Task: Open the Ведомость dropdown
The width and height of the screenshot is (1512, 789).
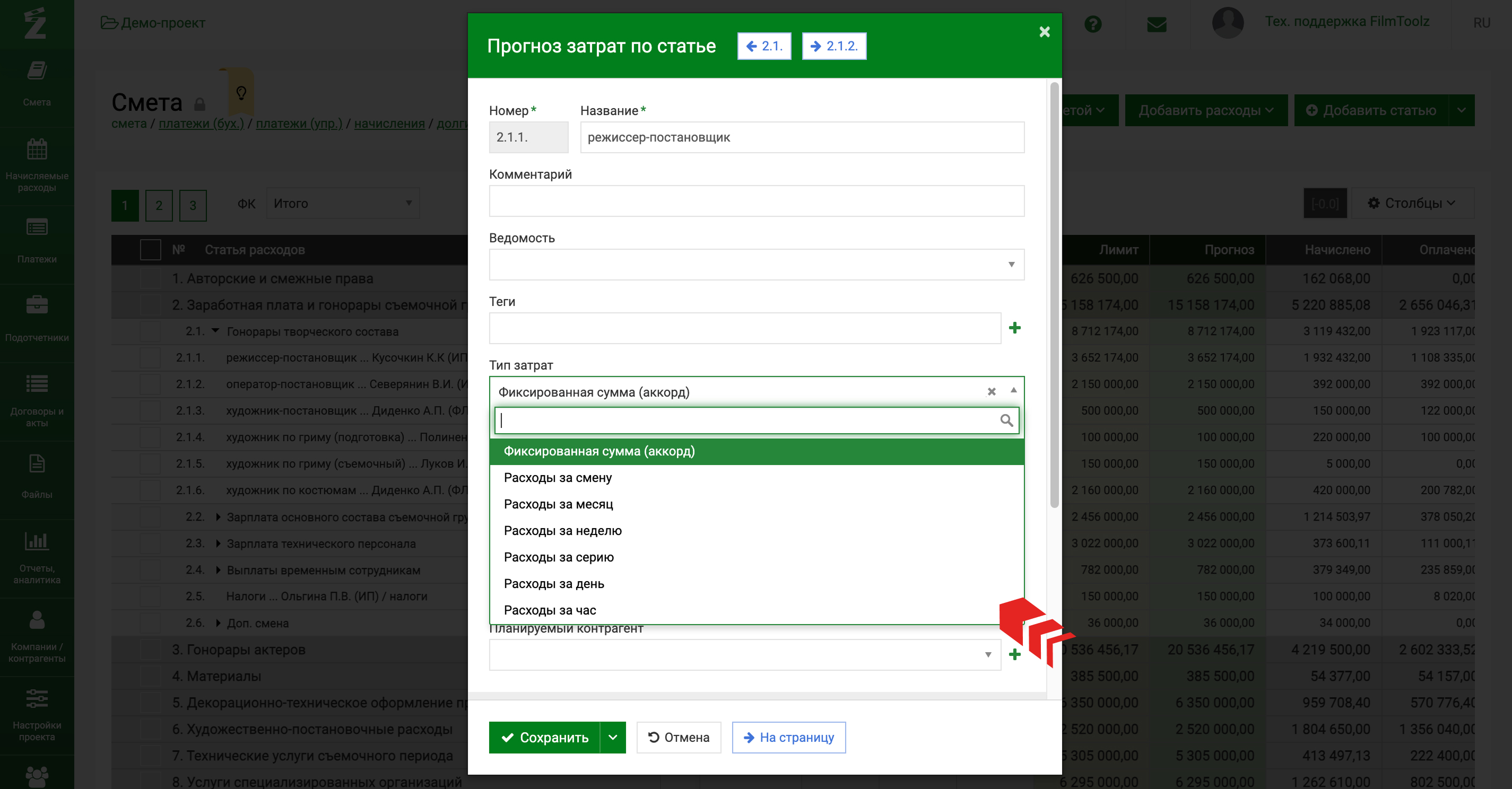Action: [x=757, y=264]
